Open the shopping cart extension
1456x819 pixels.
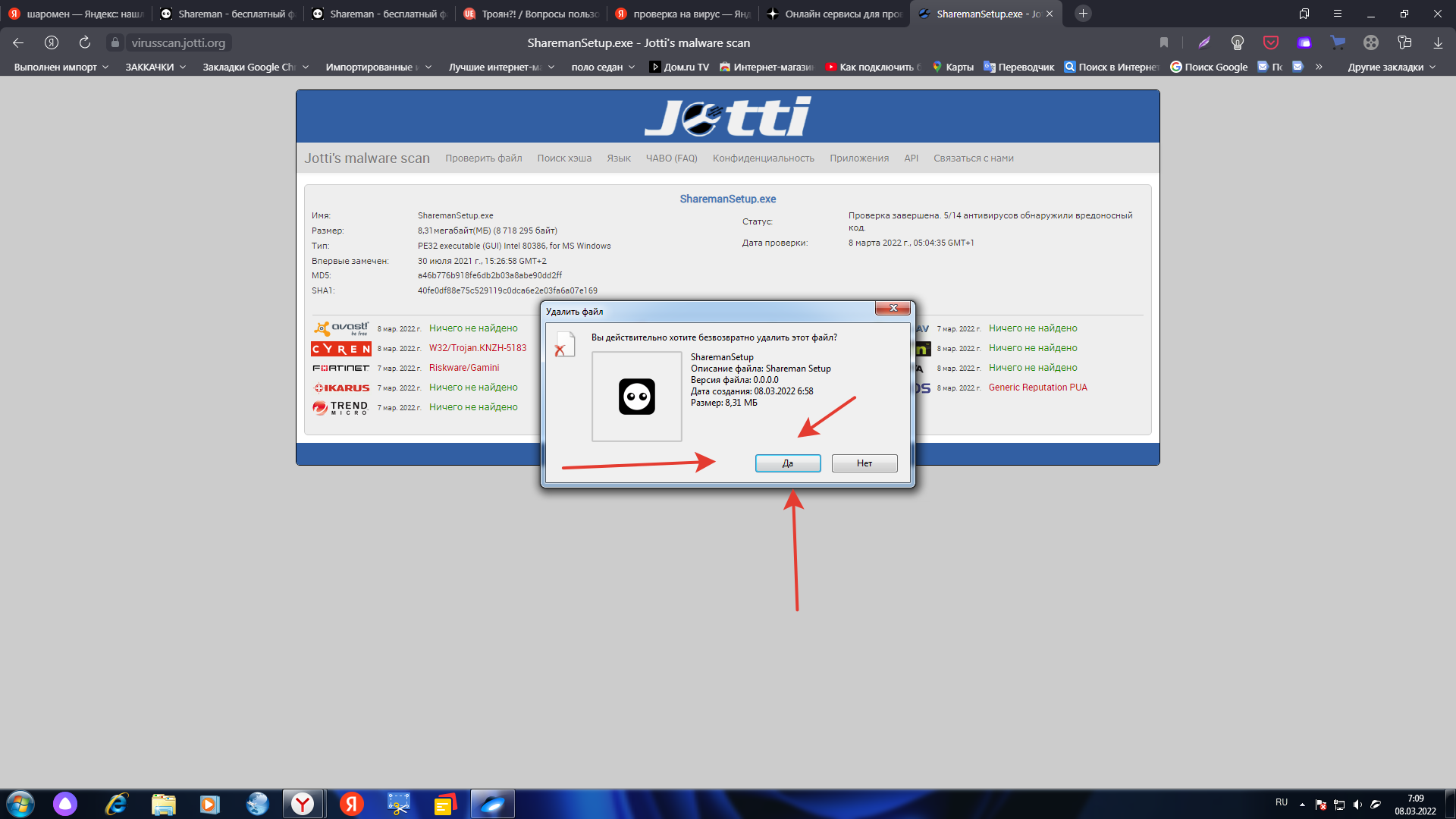(x=1338, y=42)
